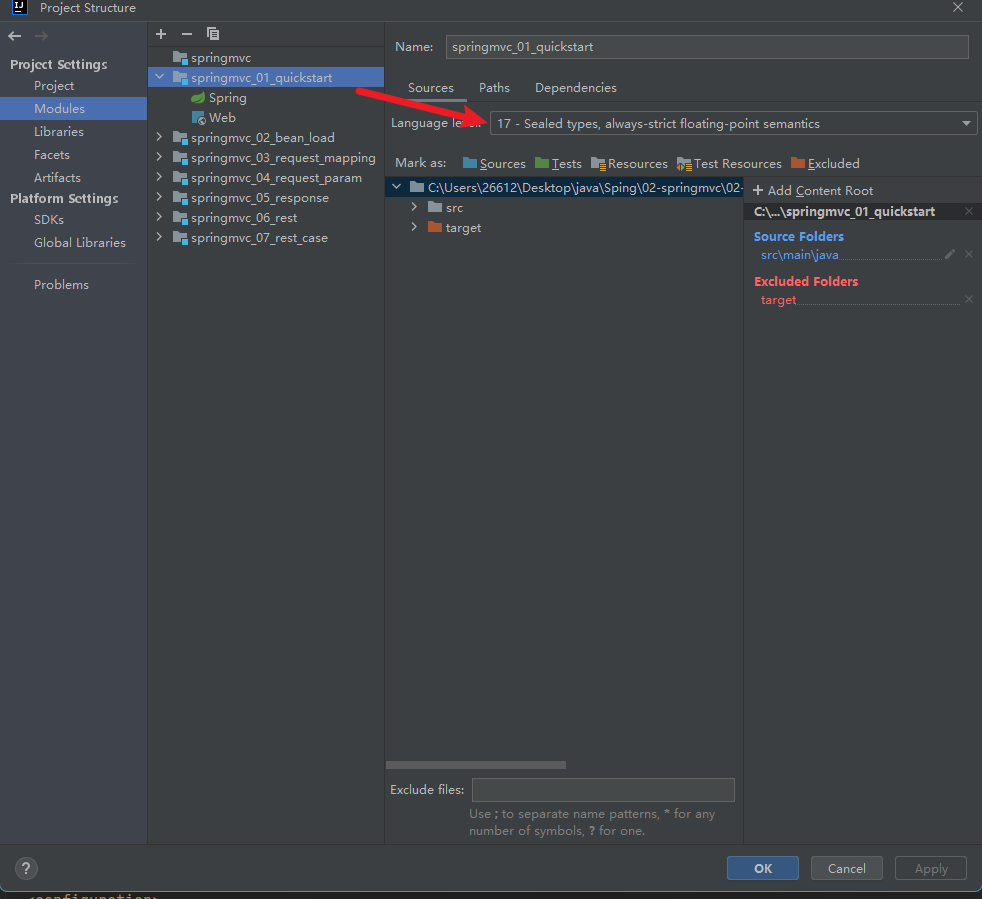The width and height of the screenshot is (982, 899).
Task: Remove selected module with minus icon
Action: 187,34
